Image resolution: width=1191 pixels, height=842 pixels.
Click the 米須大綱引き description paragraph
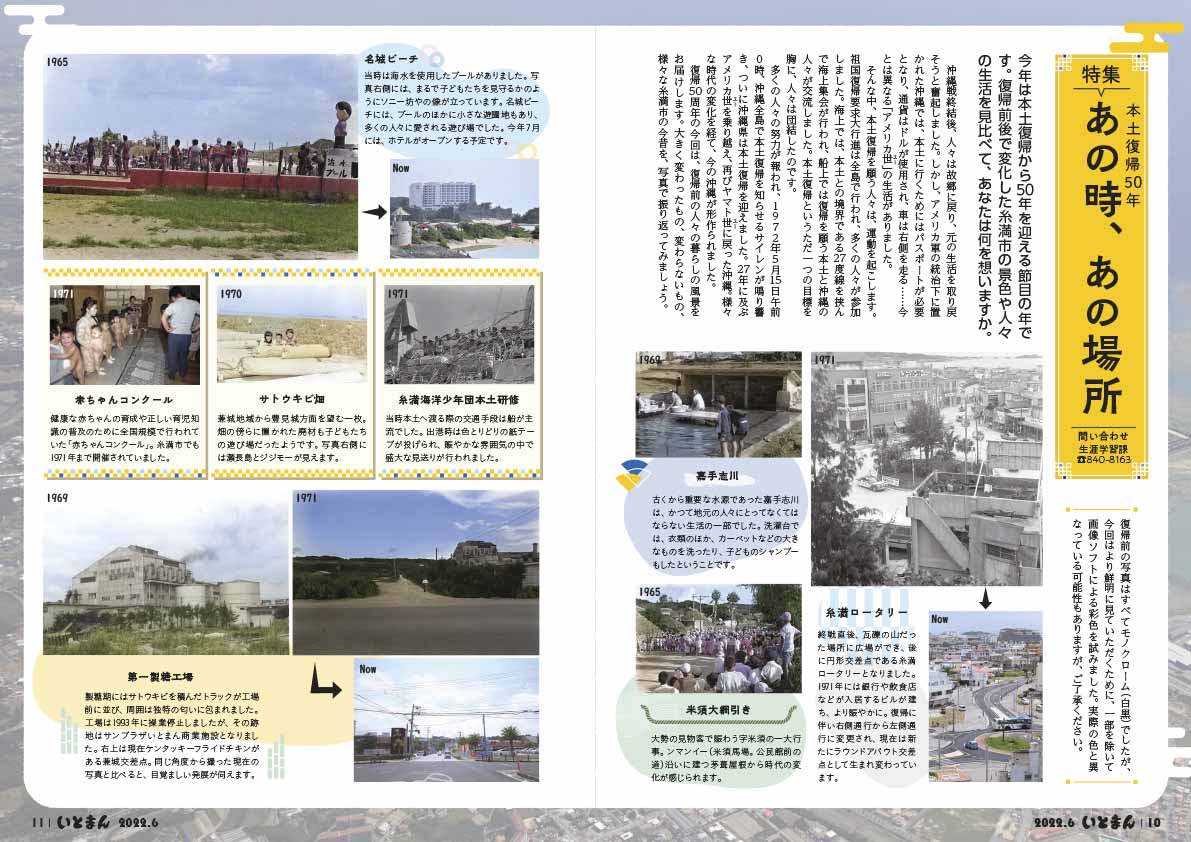pos(725,758)
